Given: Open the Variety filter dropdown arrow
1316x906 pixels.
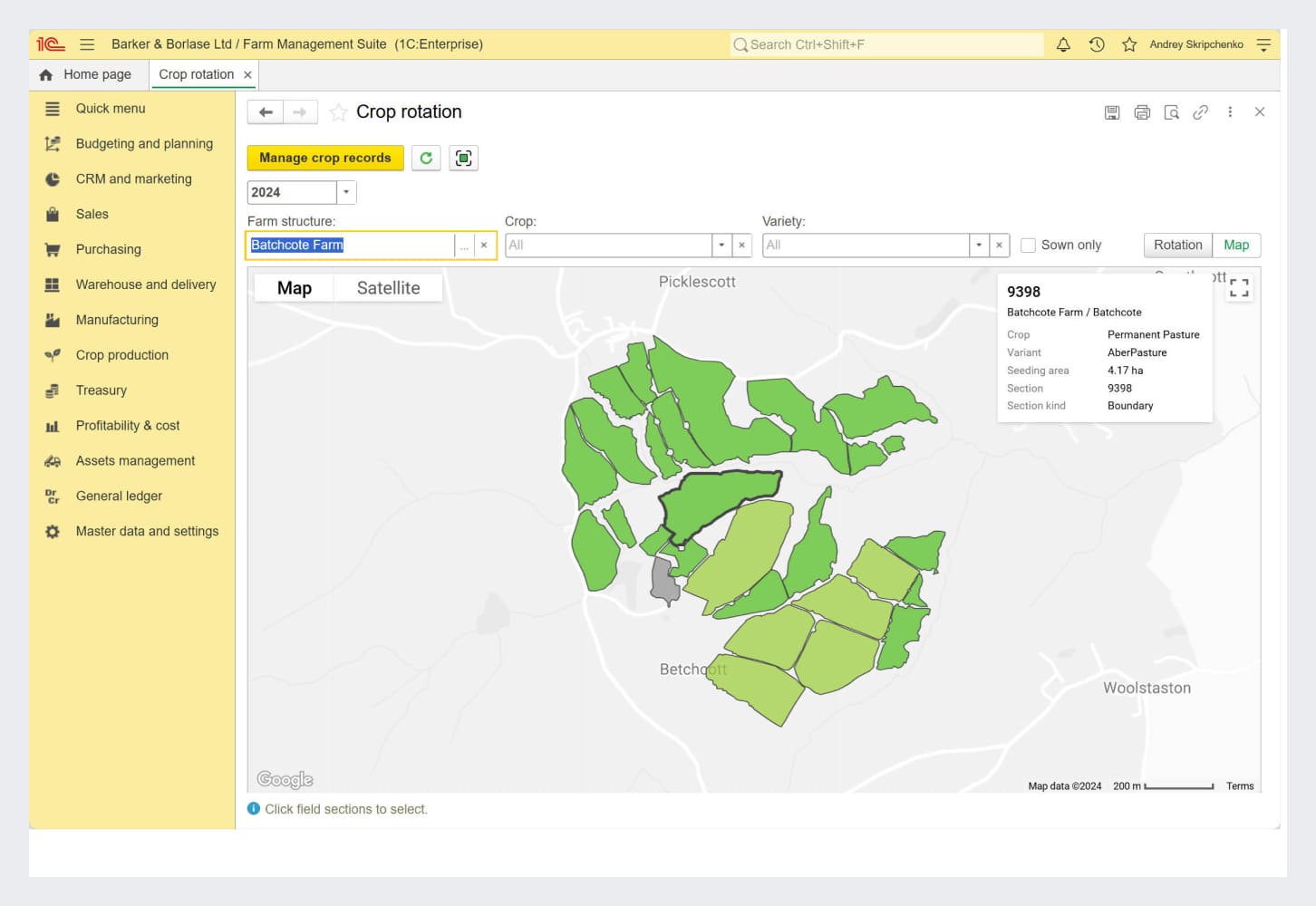Looking at the screenshot, I should pyautogui.click(x=979, y=246).
